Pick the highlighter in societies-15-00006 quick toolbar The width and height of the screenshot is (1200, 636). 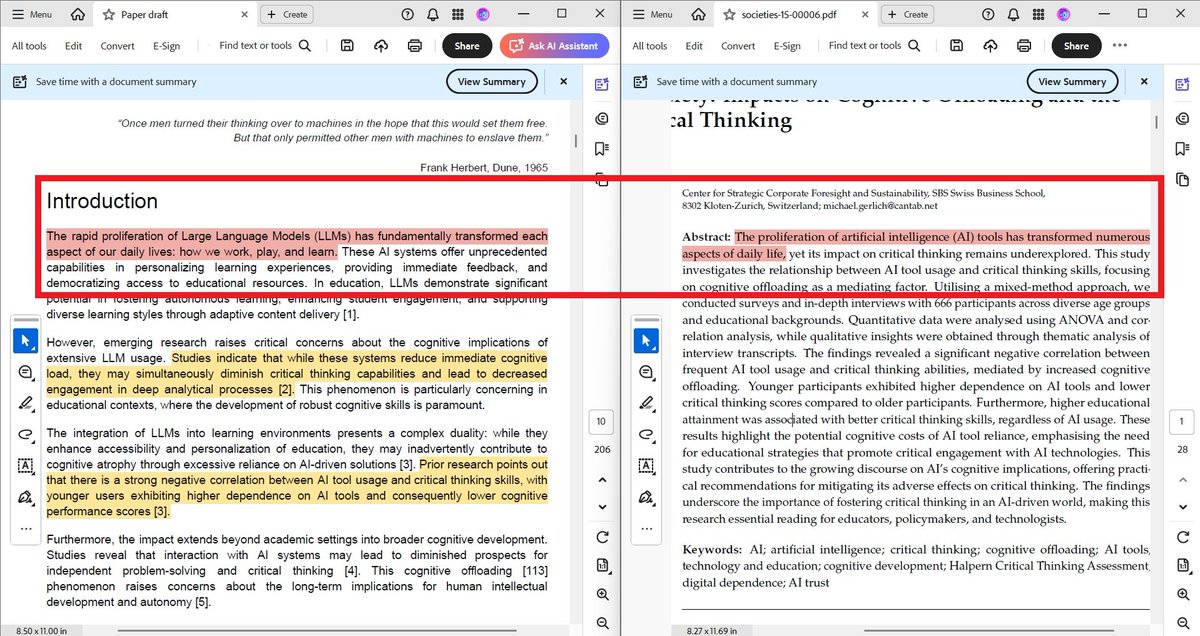point(646,403)
